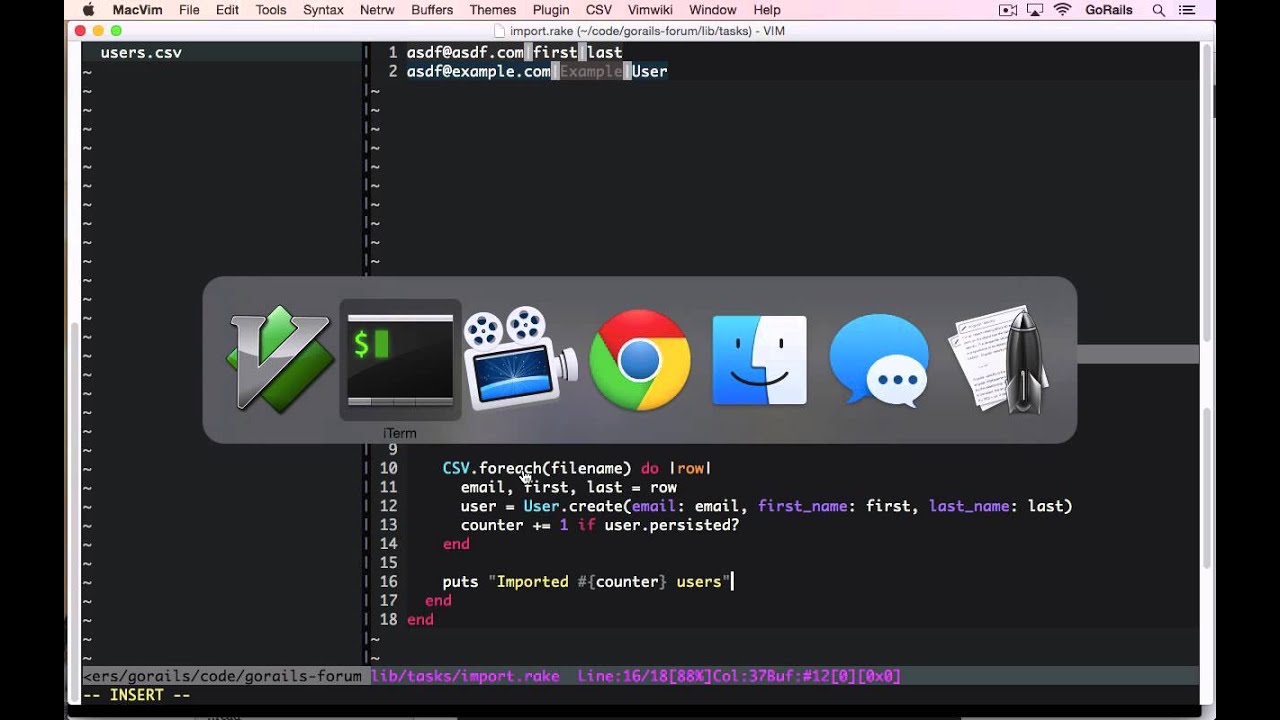1280x720 pixels.
Task: Switch to Google Chrome in the app switcher
Action: pos(640,359)
